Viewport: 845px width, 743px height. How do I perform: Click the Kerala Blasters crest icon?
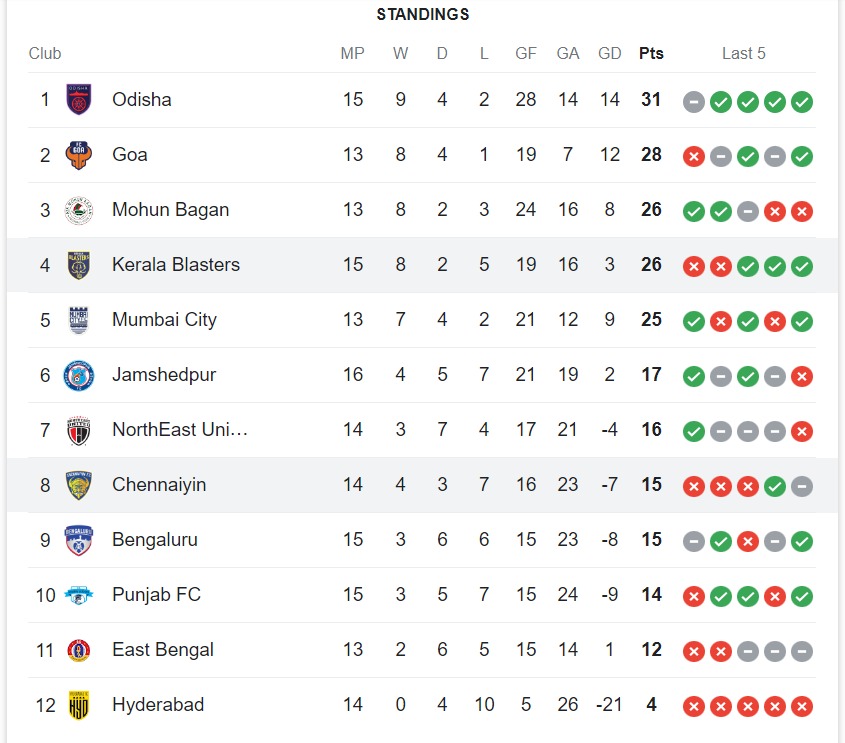coord(78,265)
